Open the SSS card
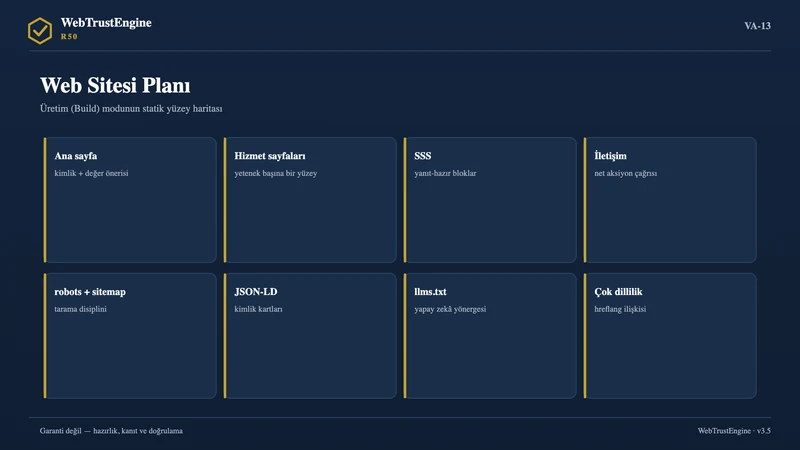The height and width of the screenshot is (450, 800). pyautogui.click(x=490, y=200)
